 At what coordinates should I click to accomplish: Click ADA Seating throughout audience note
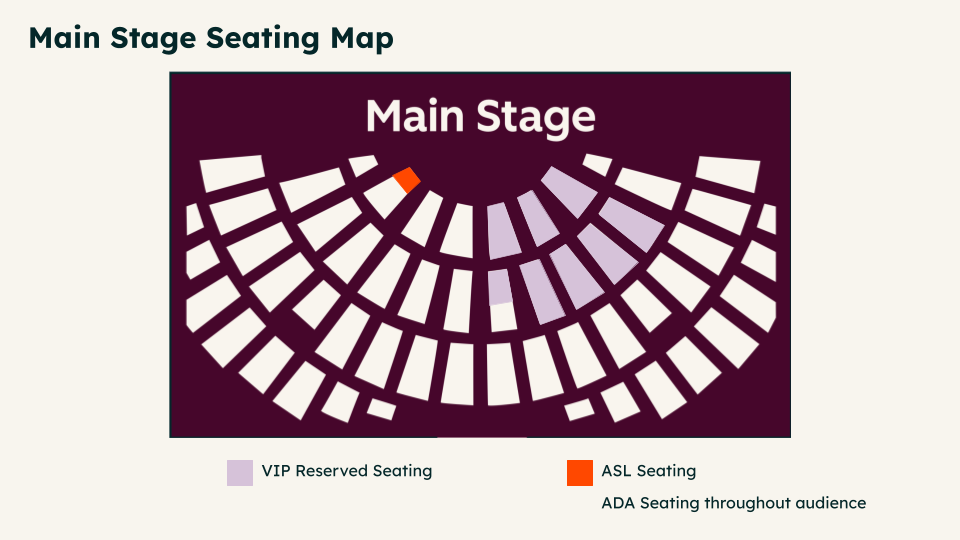[733, 503]
